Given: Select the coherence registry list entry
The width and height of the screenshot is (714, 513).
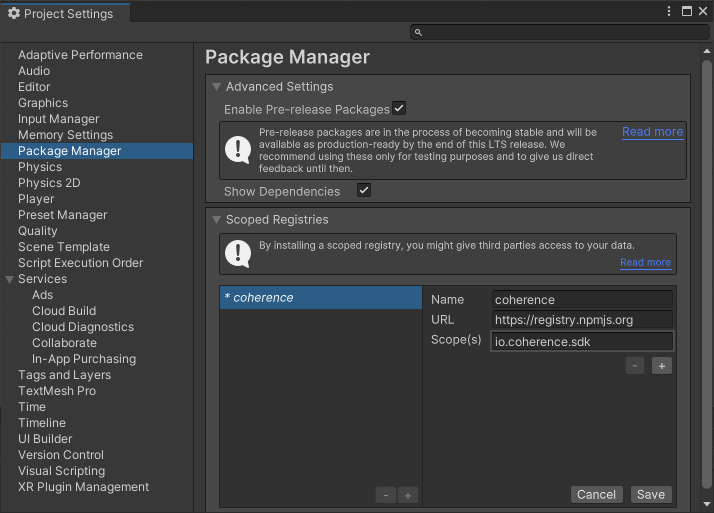Looking at the screenshot, I should pos(320,298).
